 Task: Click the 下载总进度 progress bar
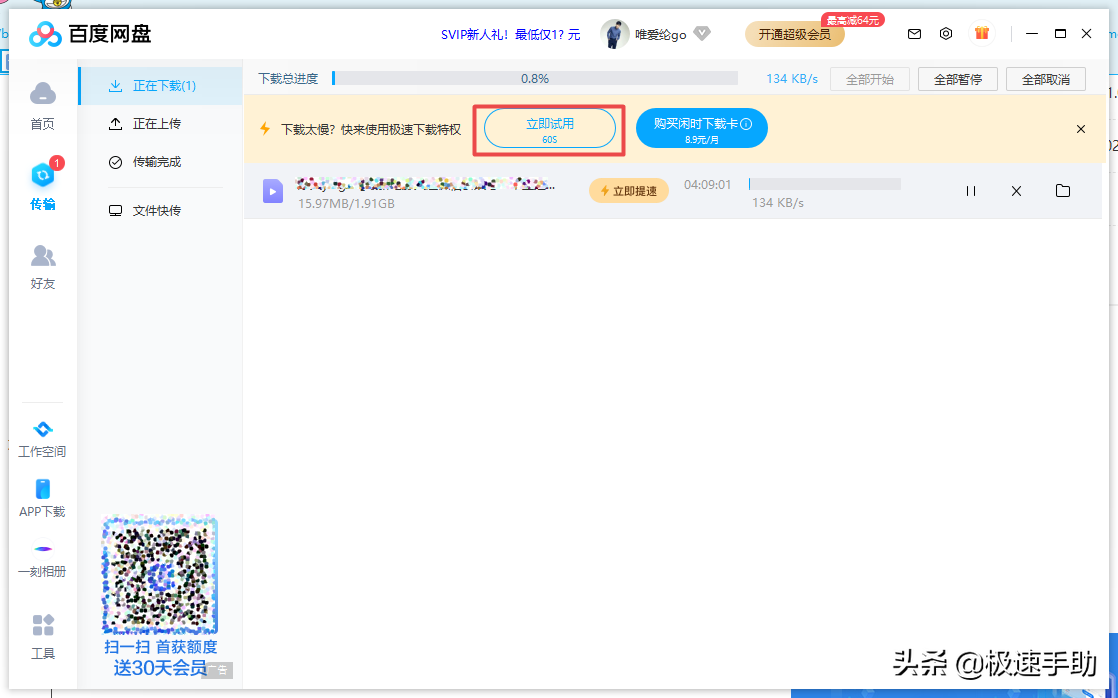tap(535, 78)
